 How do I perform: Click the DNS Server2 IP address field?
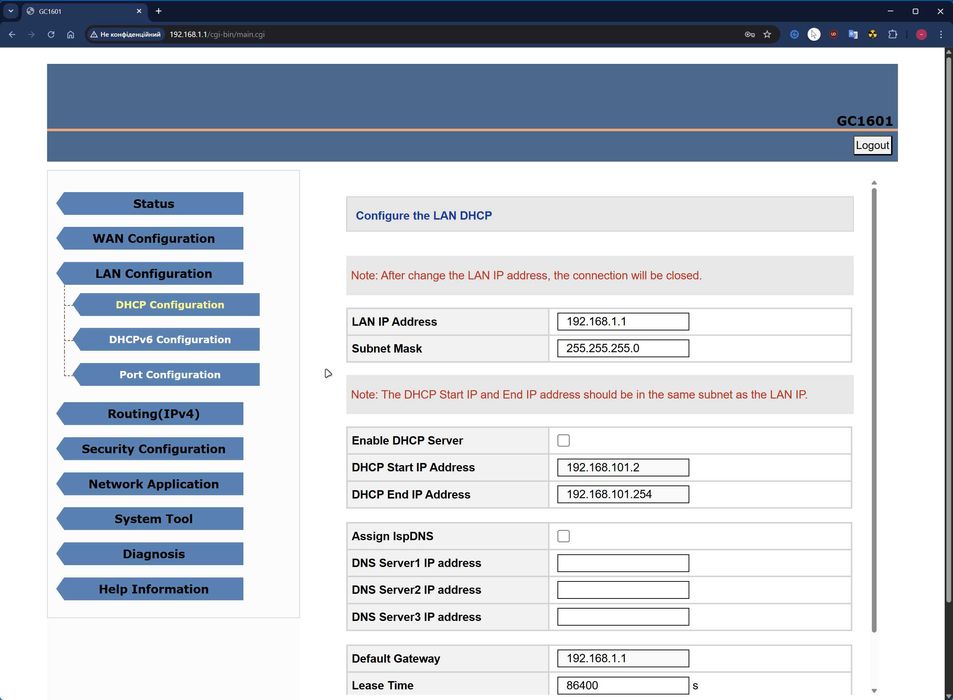click(x=623, y=589)
